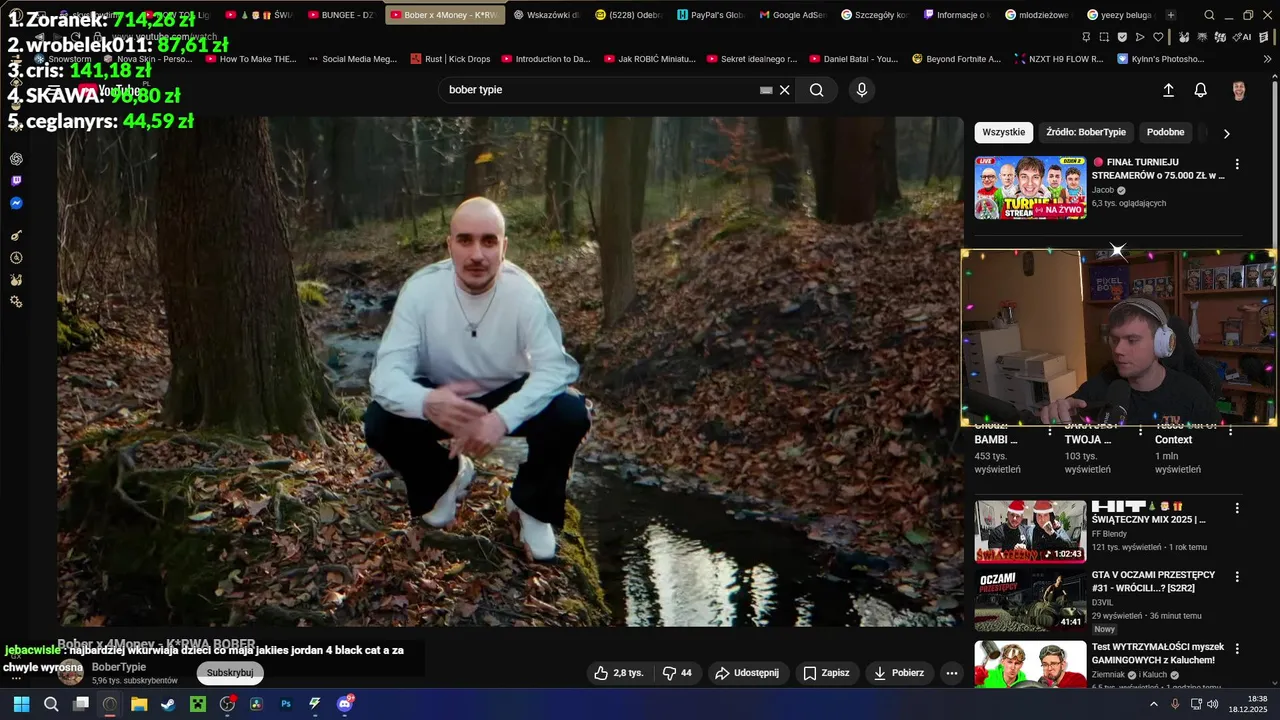1280x720 pixels.
Task: Open the Daniel Batal bookmark
Action: (x=854, y=59)
